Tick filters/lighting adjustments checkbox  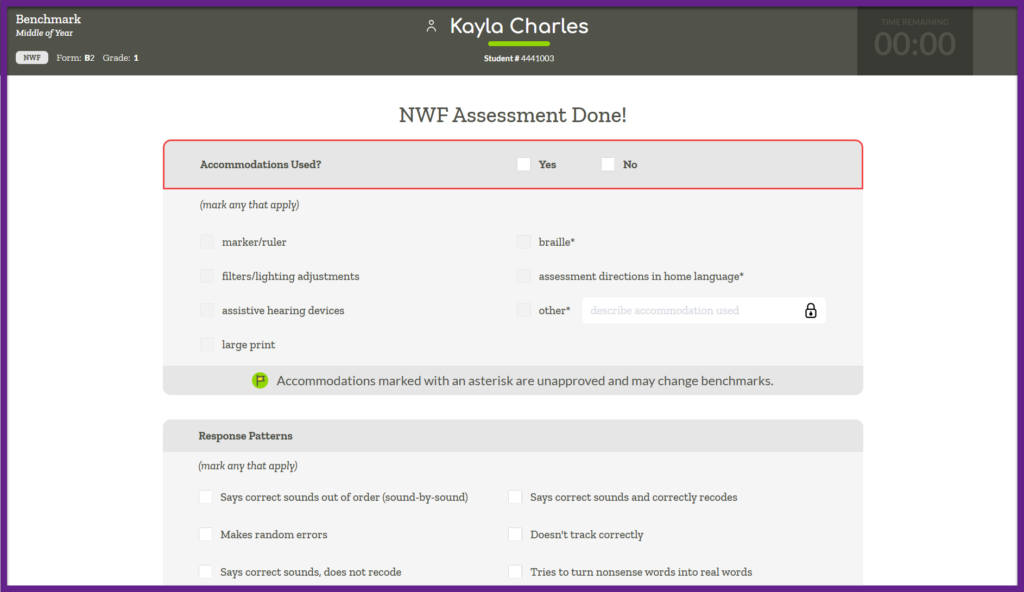point(207,276)
